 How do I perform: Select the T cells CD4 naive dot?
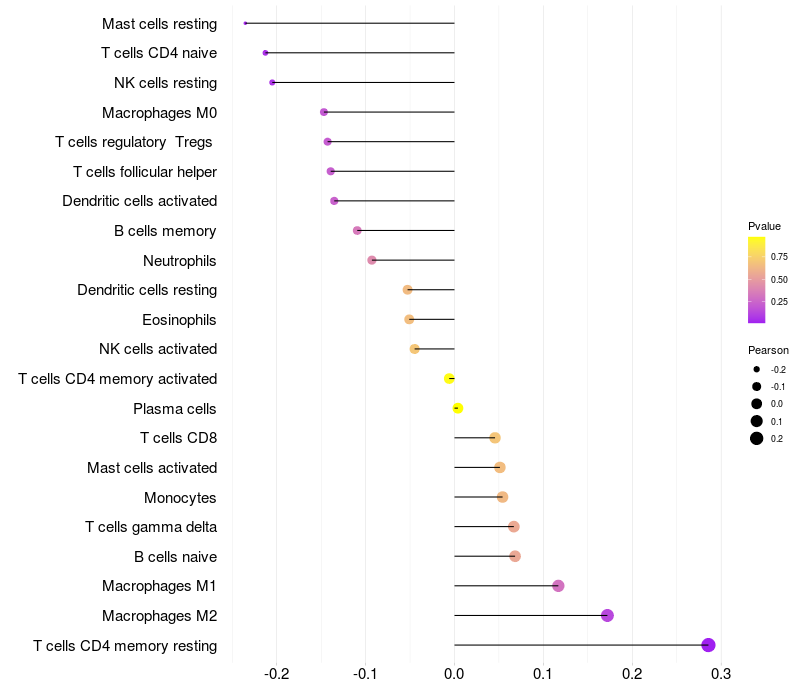[x=265, y=53]
